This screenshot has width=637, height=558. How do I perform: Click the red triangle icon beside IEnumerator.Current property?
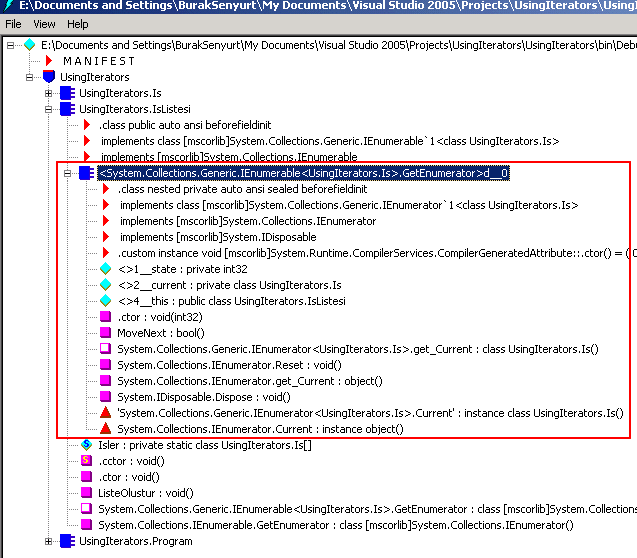point(105,429)
